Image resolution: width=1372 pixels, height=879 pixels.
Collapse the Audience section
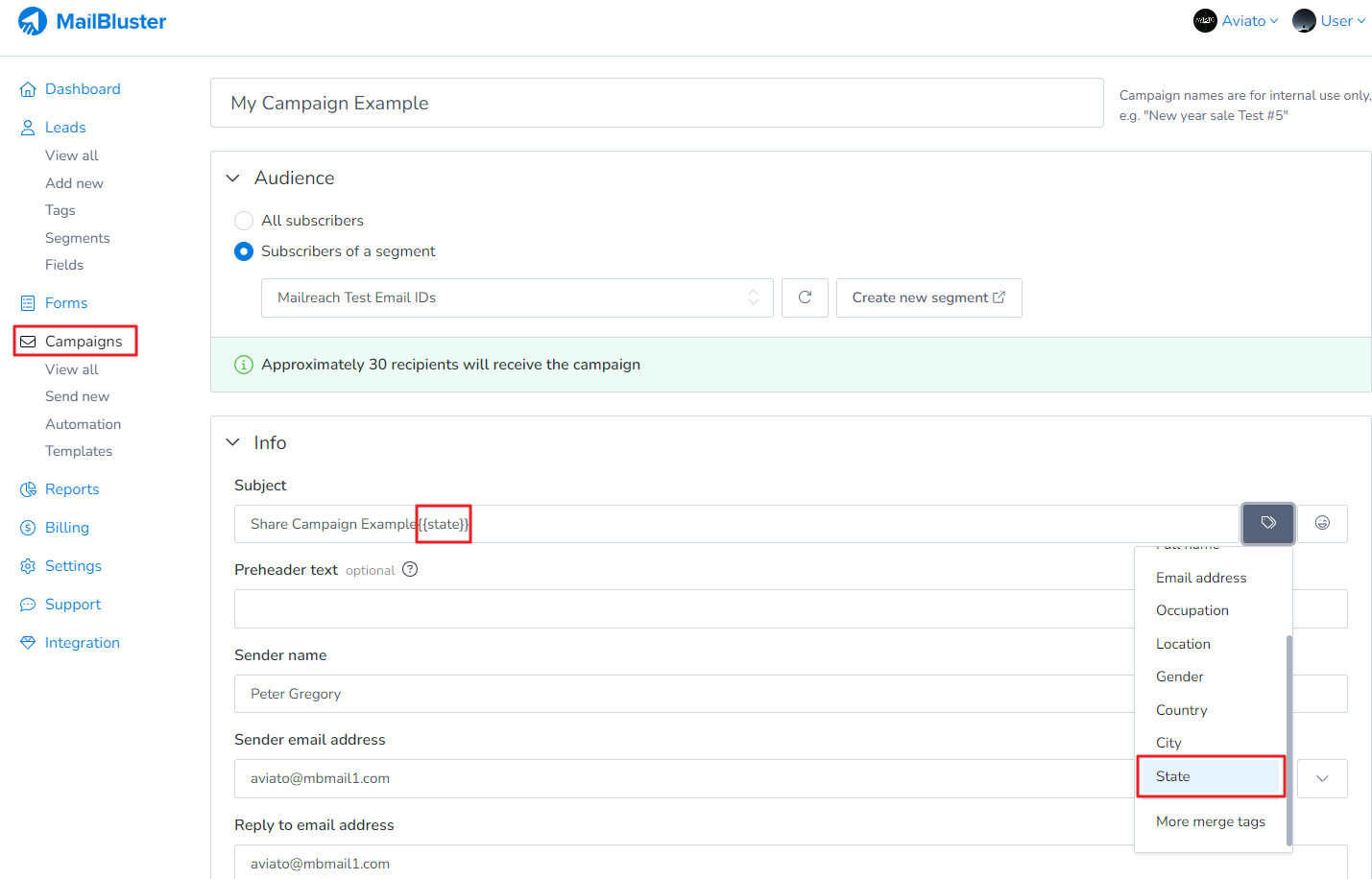[233, 178]
